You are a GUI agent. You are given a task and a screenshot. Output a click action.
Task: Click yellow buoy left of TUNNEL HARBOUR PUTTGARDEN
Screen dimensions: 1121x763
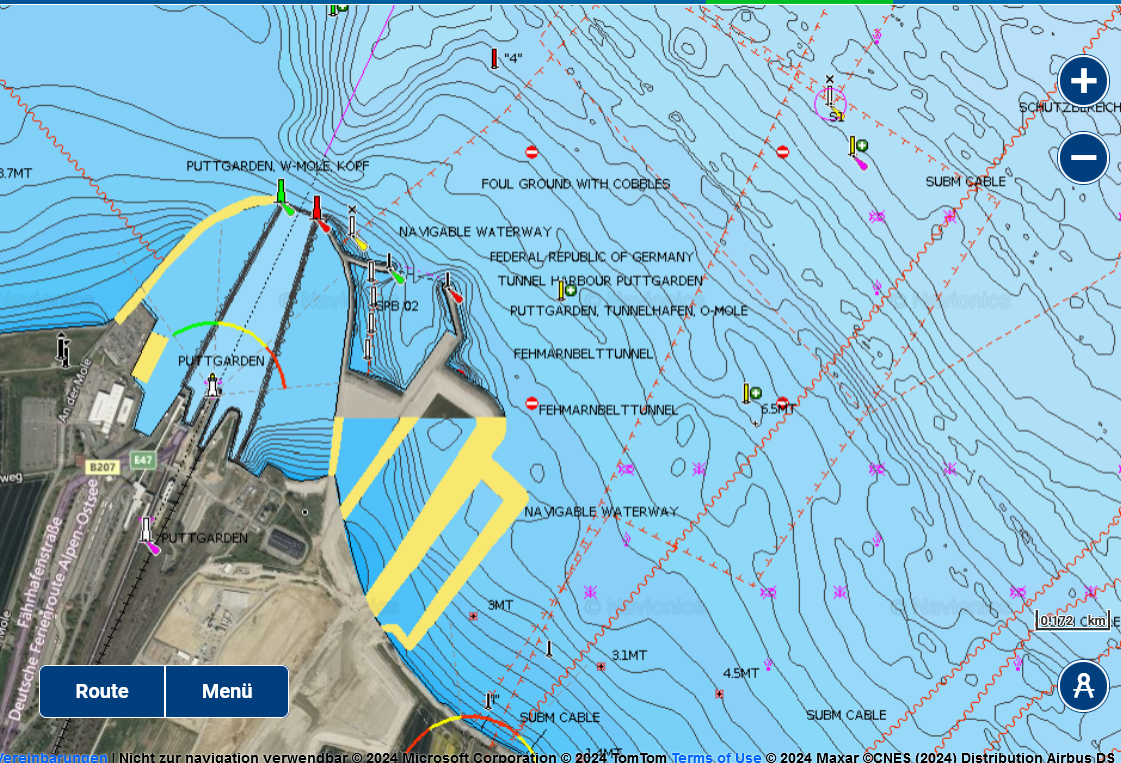pyautogui.click(x=563, y=291)
